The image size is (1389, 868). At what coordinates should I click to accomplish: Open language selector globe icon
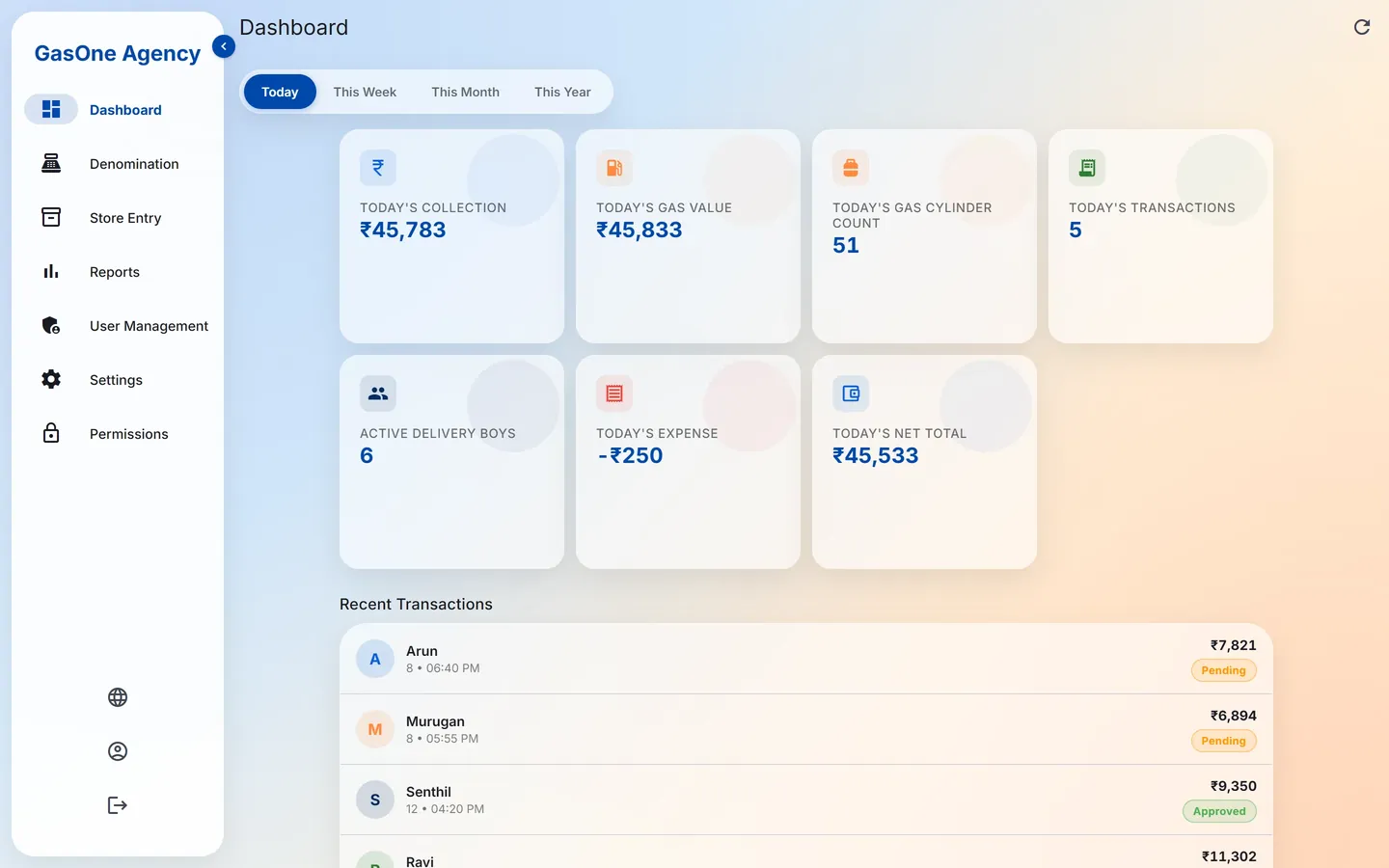(118, 697)
